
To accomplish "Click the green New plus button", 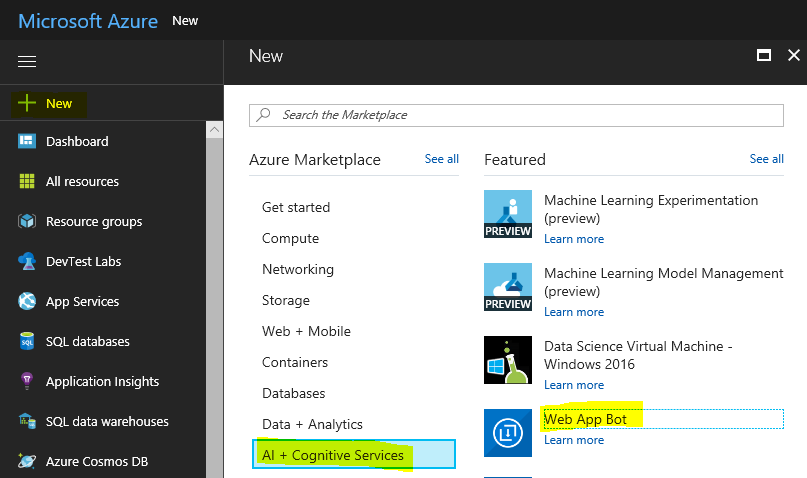I will (x=27, y=103).
